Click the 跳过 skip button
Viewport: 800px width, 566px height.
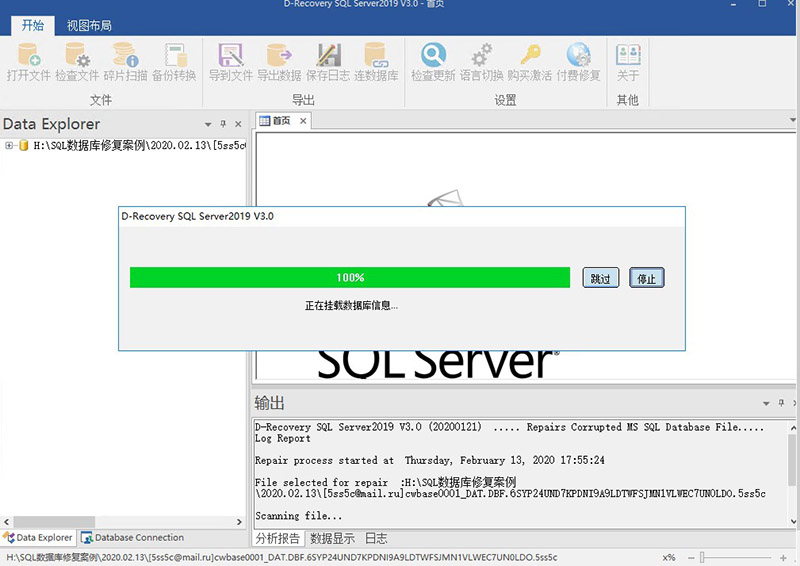click(x=601, y=278)
